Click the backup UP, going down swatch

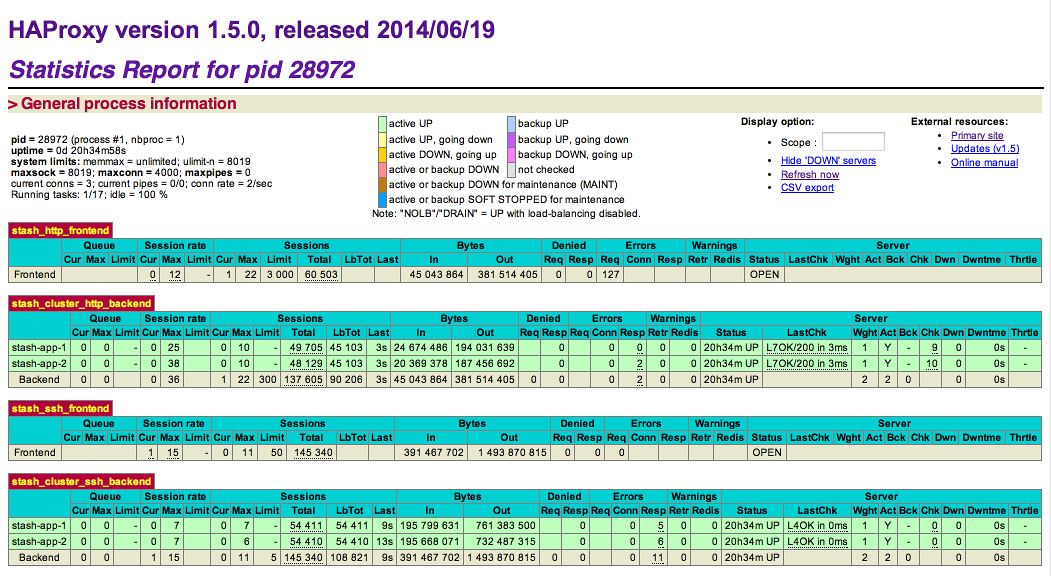[511, 139]
